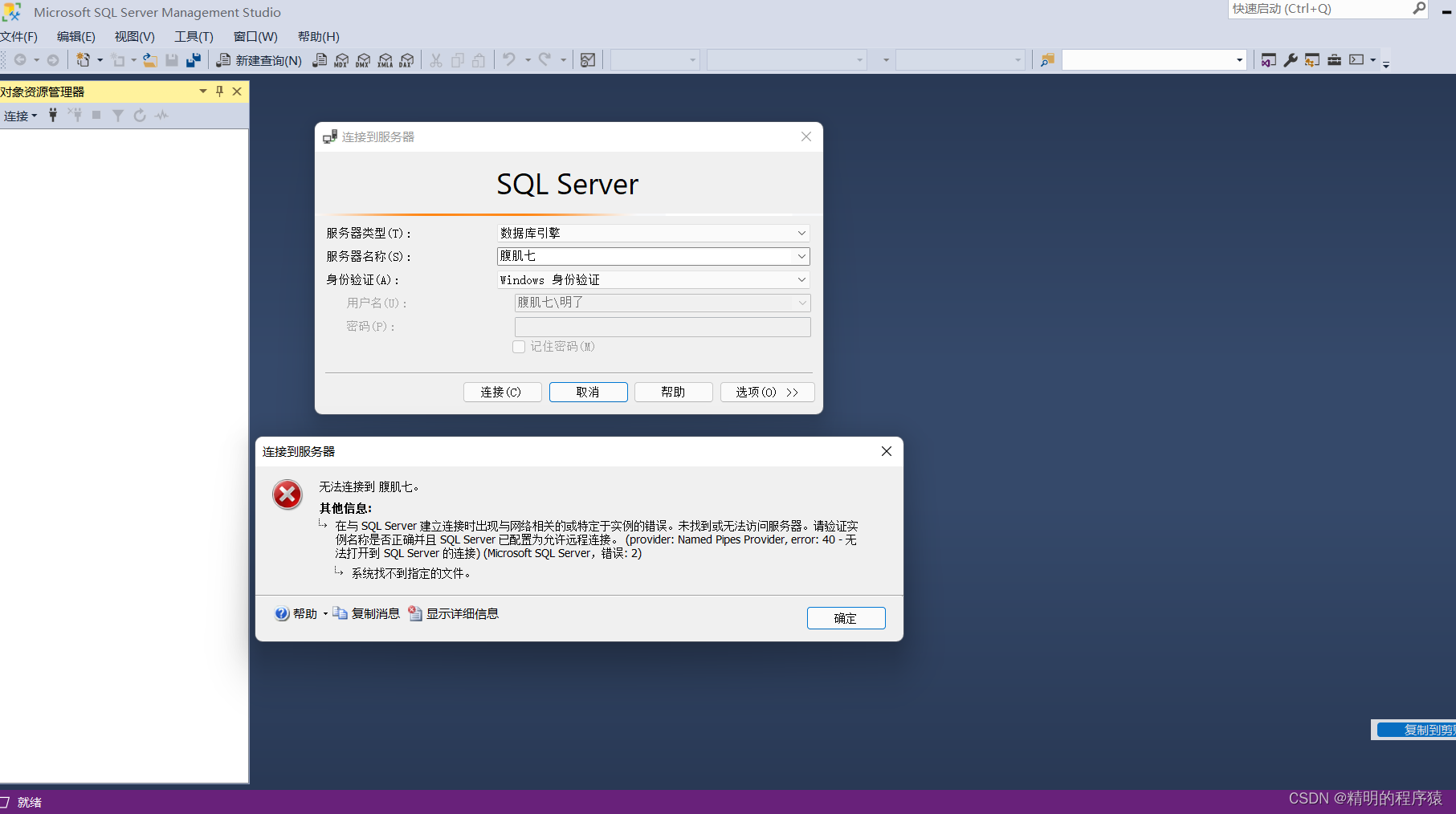Expand the undo history dropdown arrow

click(528, 60)
